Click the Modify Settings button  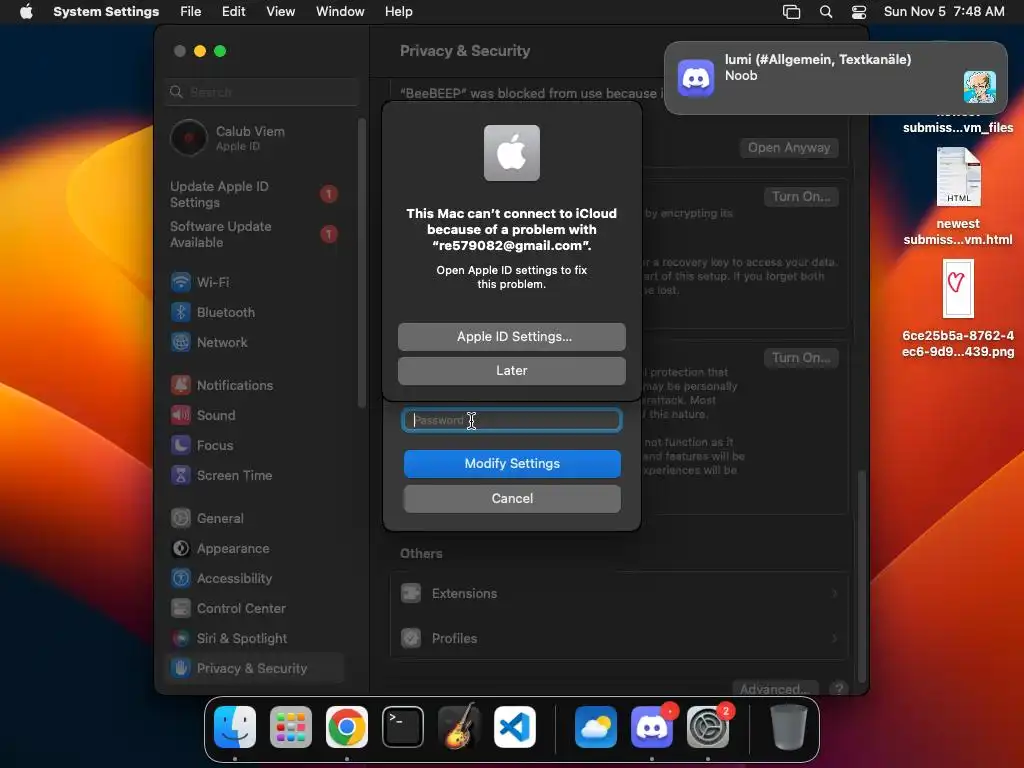511,464
